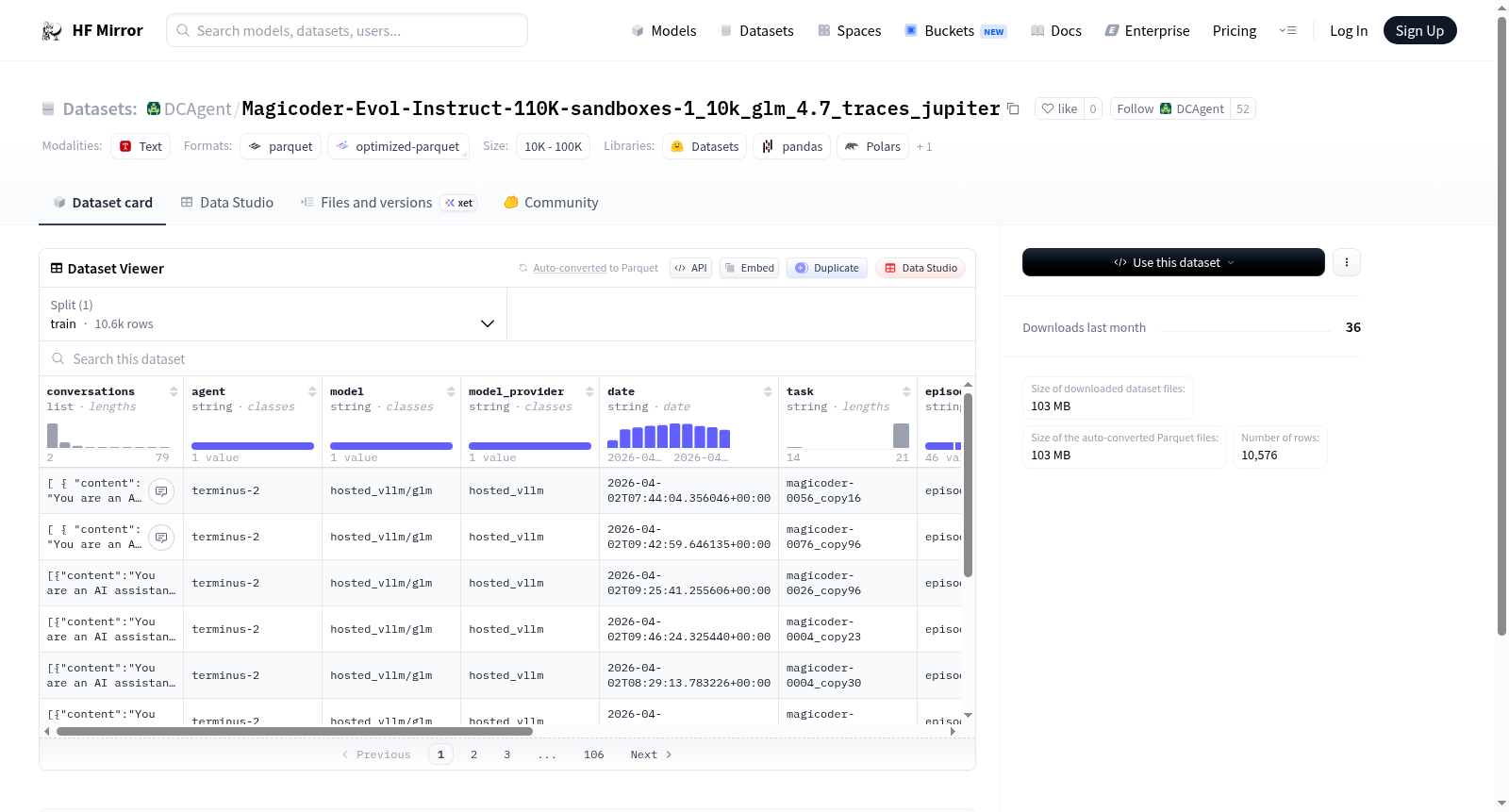Click the pandas library tag
The height and width of the screenshot is (812, 1509).
792,146
